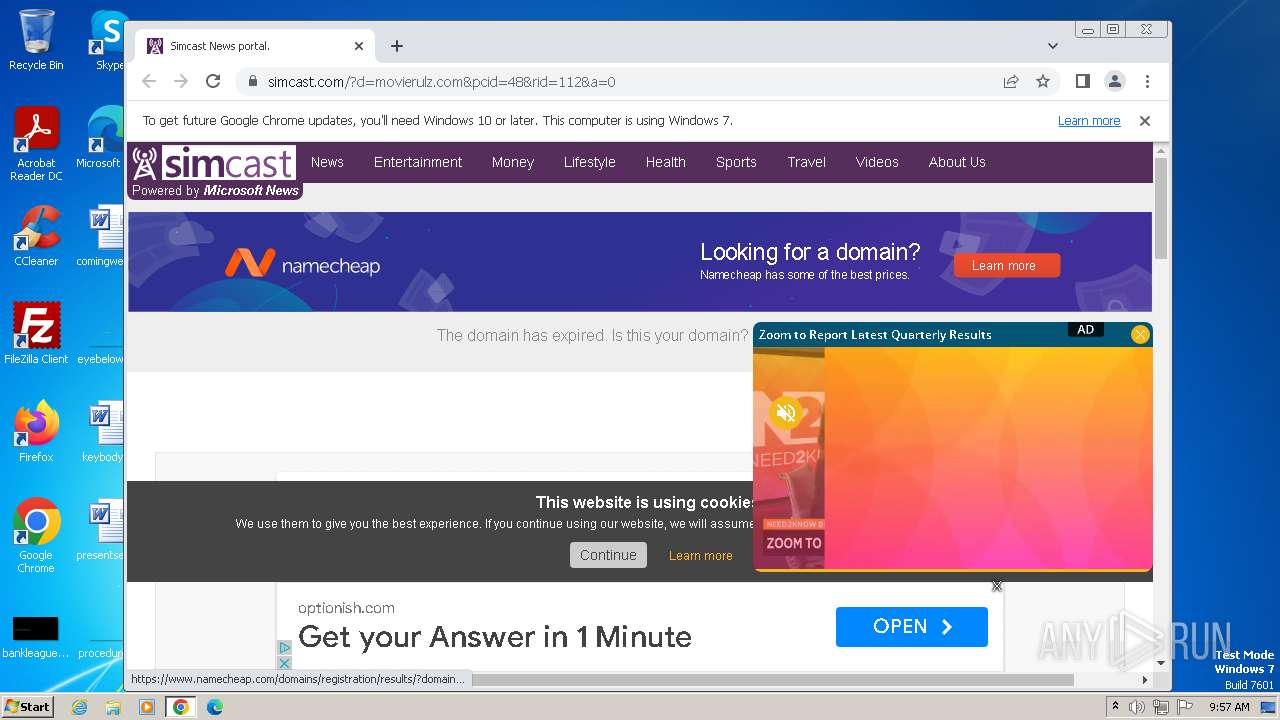Open the Chrome profile avatar icon
The height and width of the screenshot is (720, 1280).
[x=1114, y=81]
